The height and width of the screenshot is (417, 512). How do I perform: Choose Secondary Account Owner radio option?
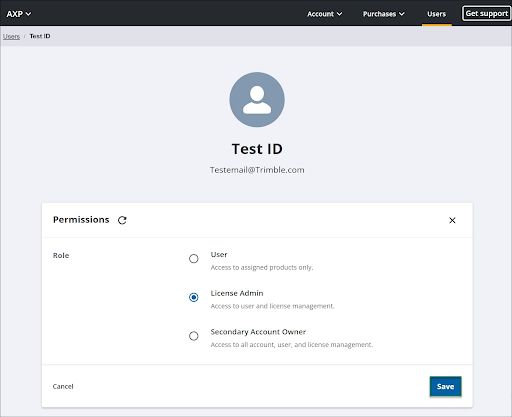(194, 336)
